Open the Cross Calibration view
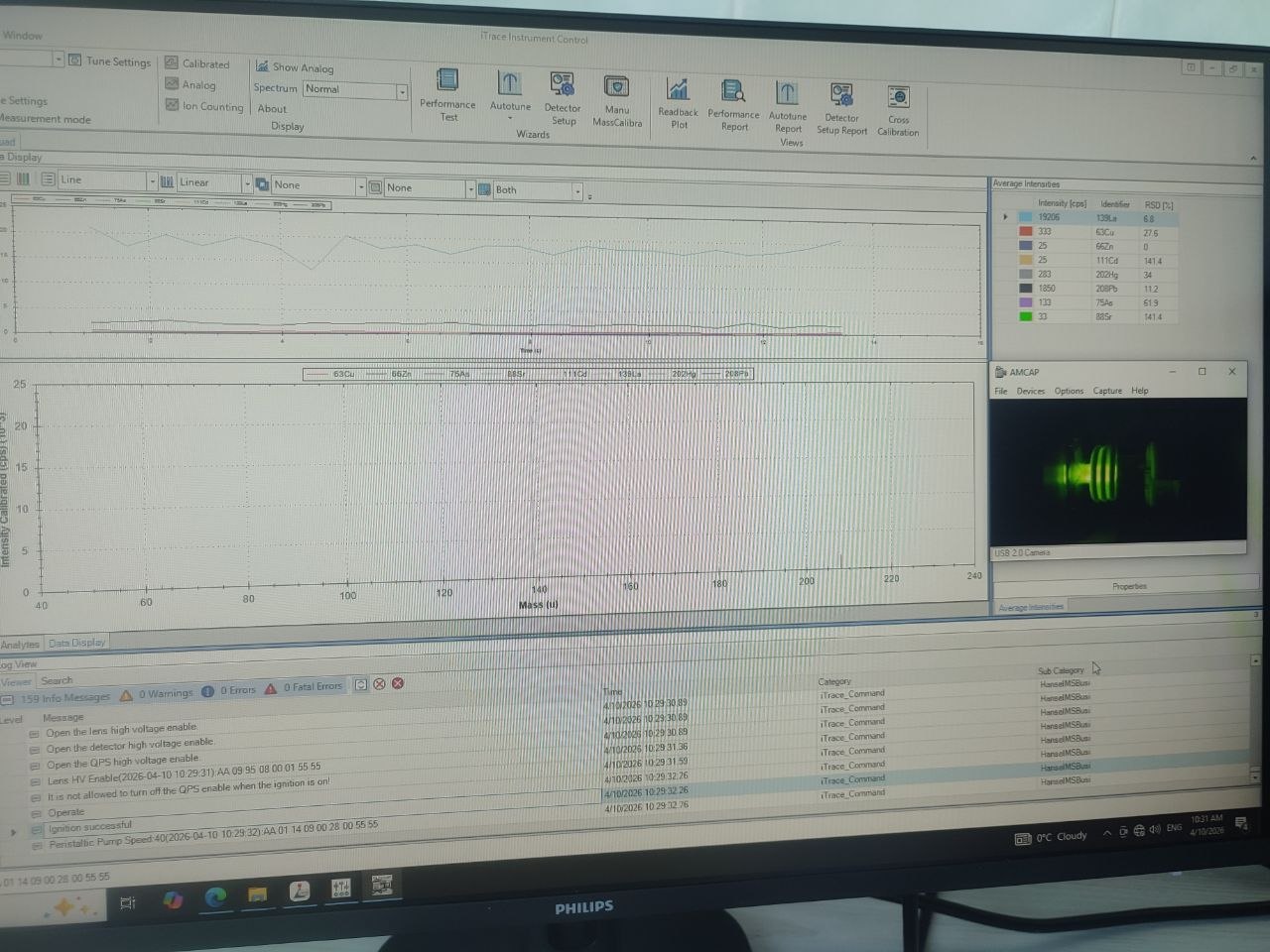Viewport: 1270px width, 952px height. (x=898, y=111)
